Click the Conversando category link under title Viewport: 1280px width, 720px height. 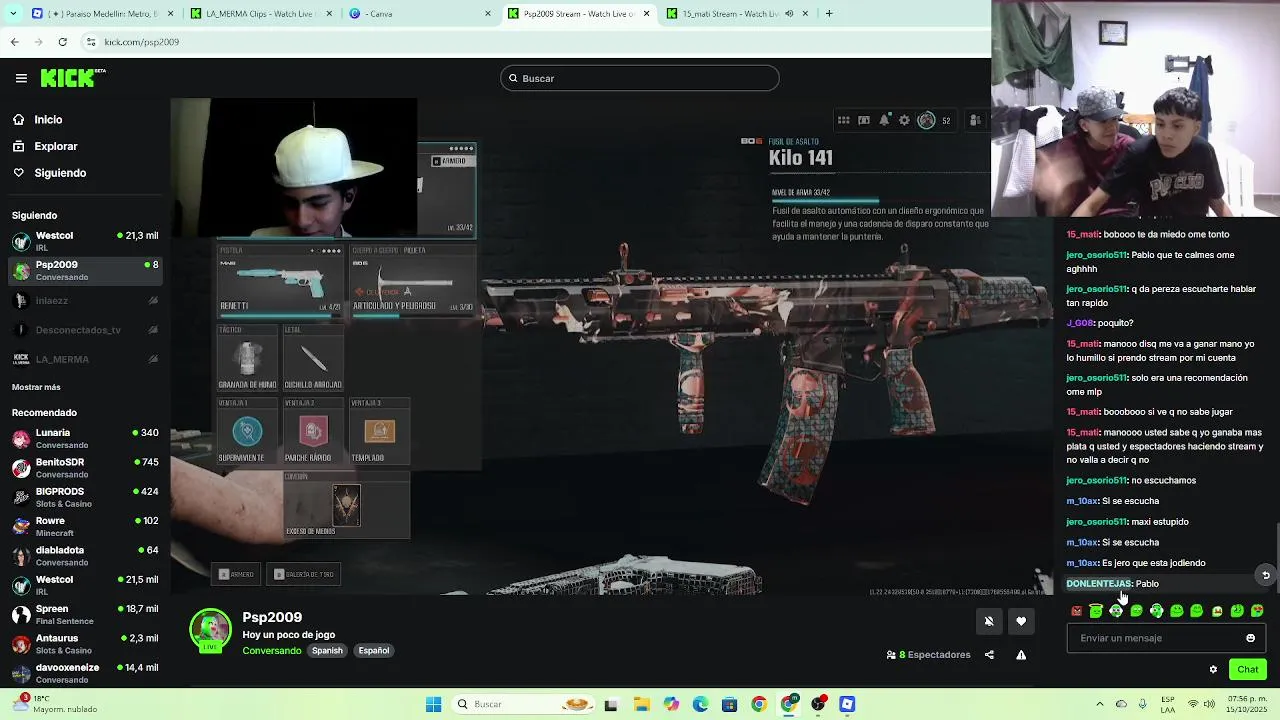click(272, 651)
